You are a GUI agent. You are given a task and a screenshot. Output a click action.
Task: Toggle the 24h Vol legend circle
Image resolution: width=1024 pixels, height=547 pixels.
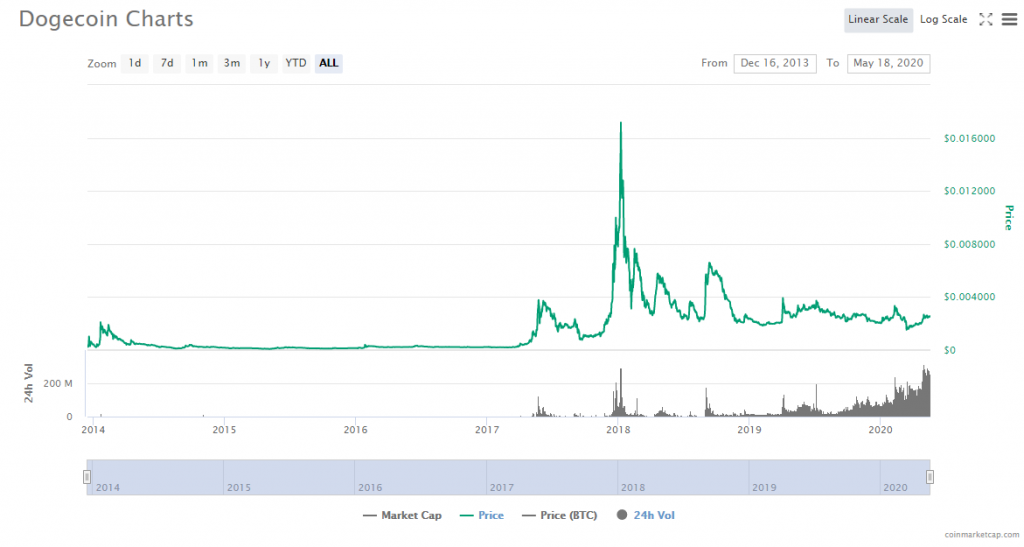click(622, 515)
